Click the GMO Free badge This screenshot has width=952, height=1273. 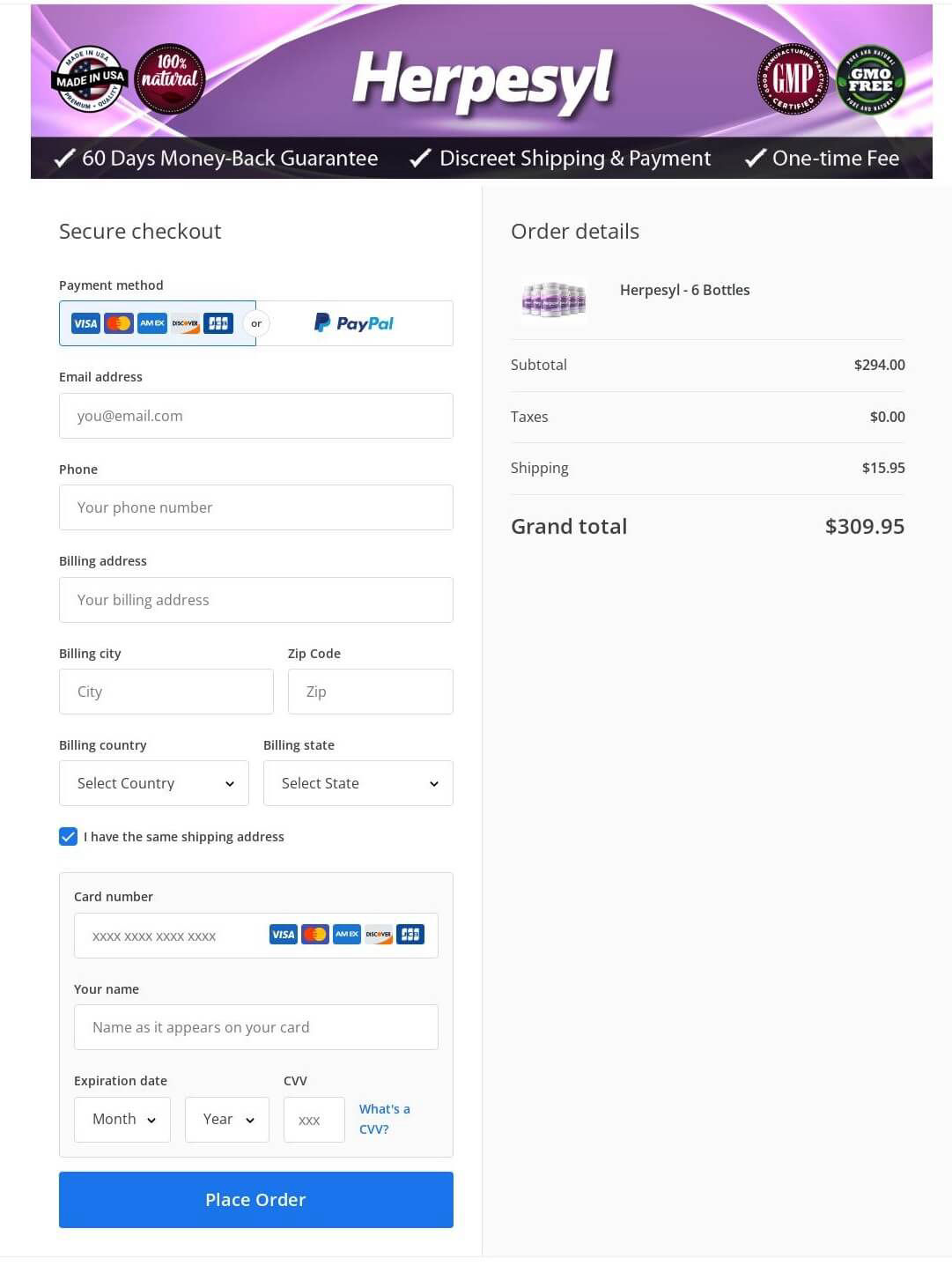tap(870, 79)
